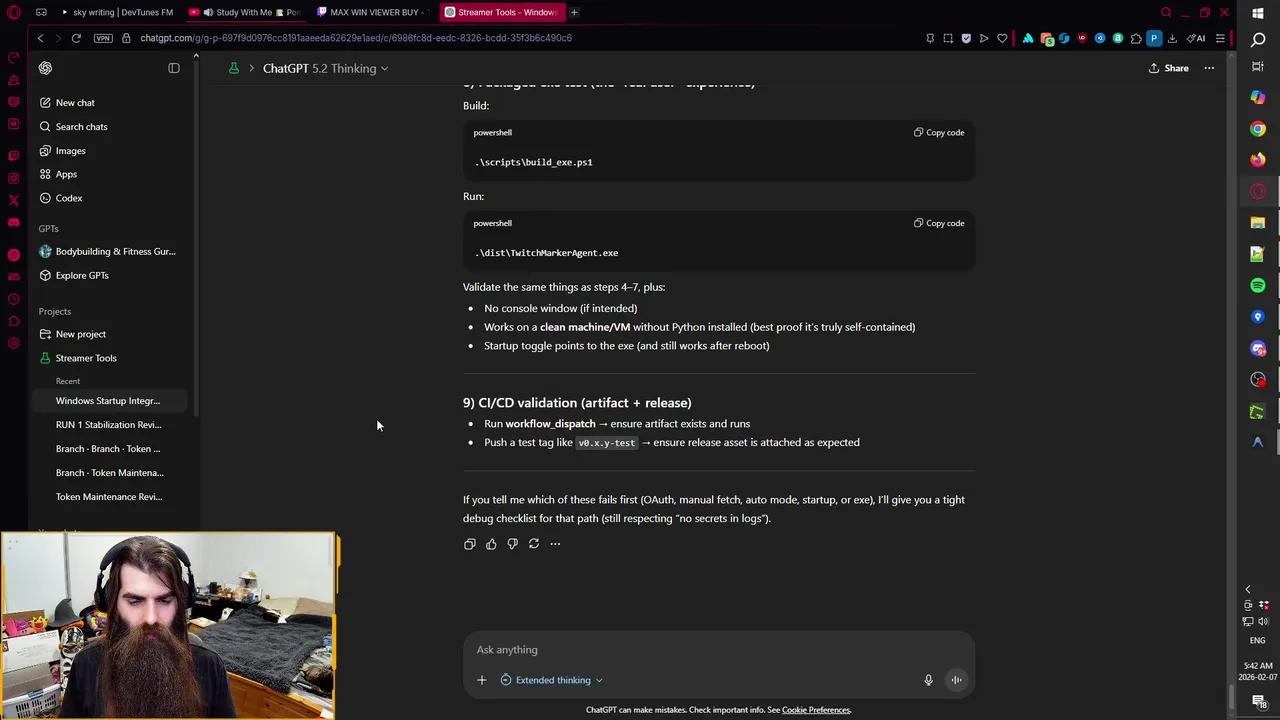1280x720 pixels.
Task: Open Bodybuilding & Fitness Guru GPT
Action: coord(110,252)
